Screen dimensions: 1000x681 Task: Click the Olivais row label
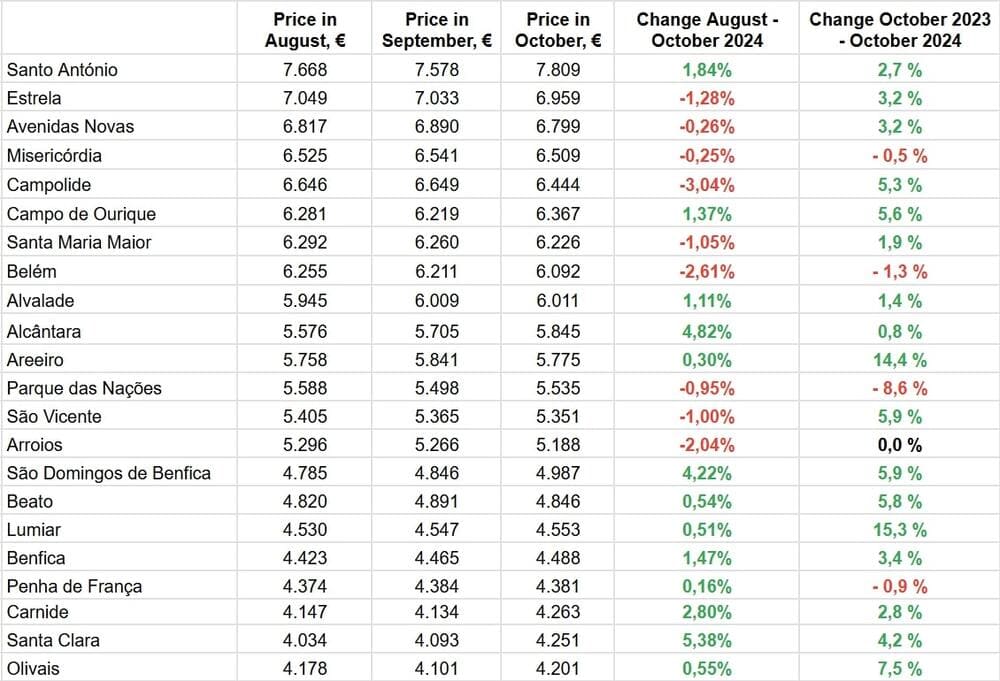[33, 669]
